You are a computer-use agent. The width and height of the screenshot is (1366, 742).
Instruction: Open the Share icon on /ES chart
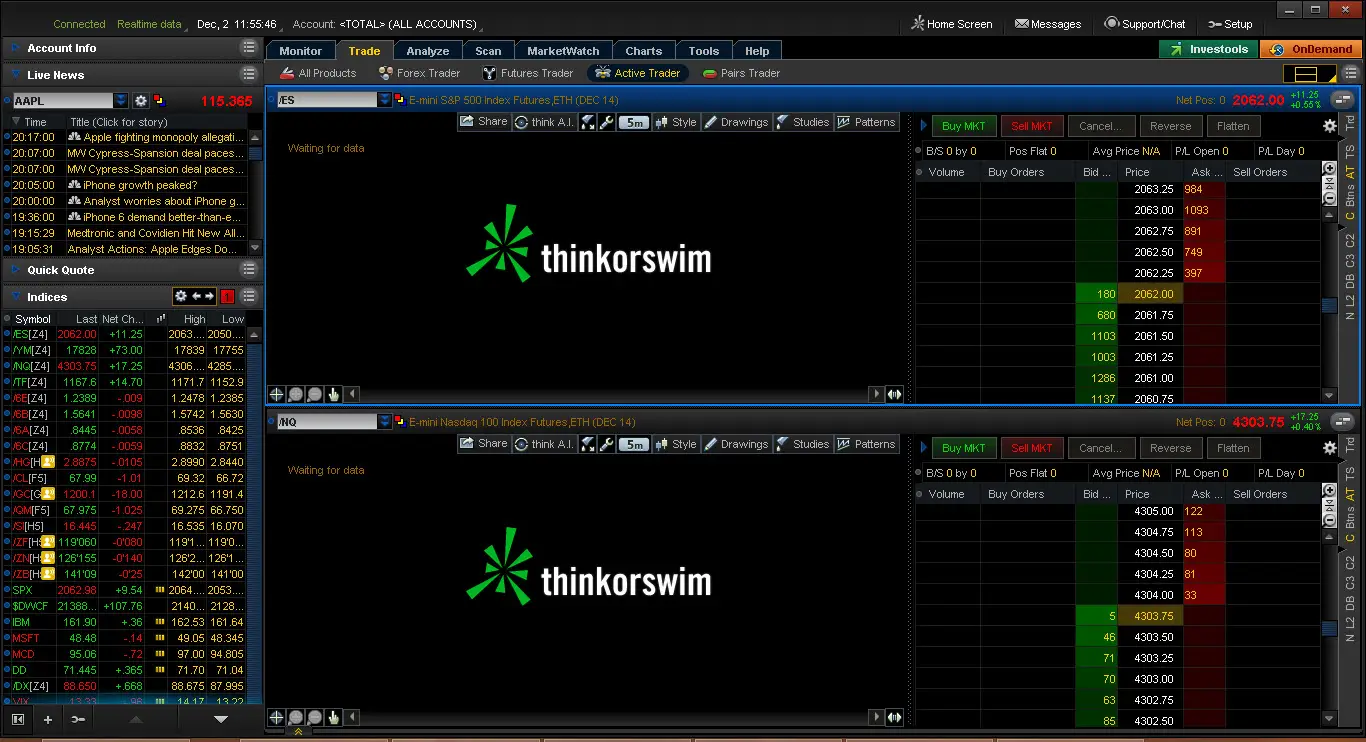pyautogui.click(x=484, y=122)
